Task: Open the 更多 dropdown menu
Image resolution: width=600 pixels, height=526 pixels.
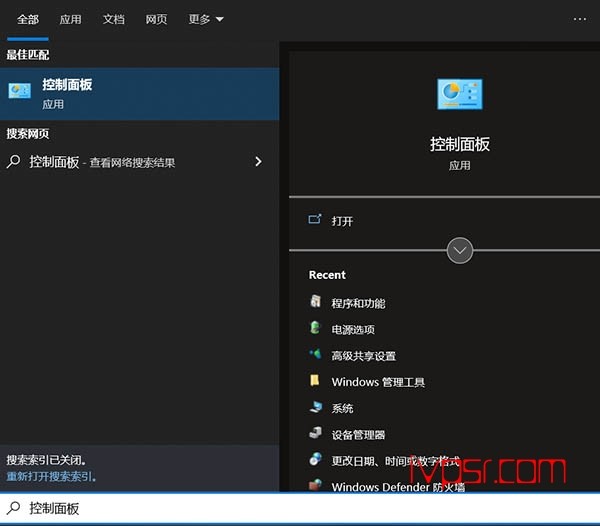Action: [205, 19]
